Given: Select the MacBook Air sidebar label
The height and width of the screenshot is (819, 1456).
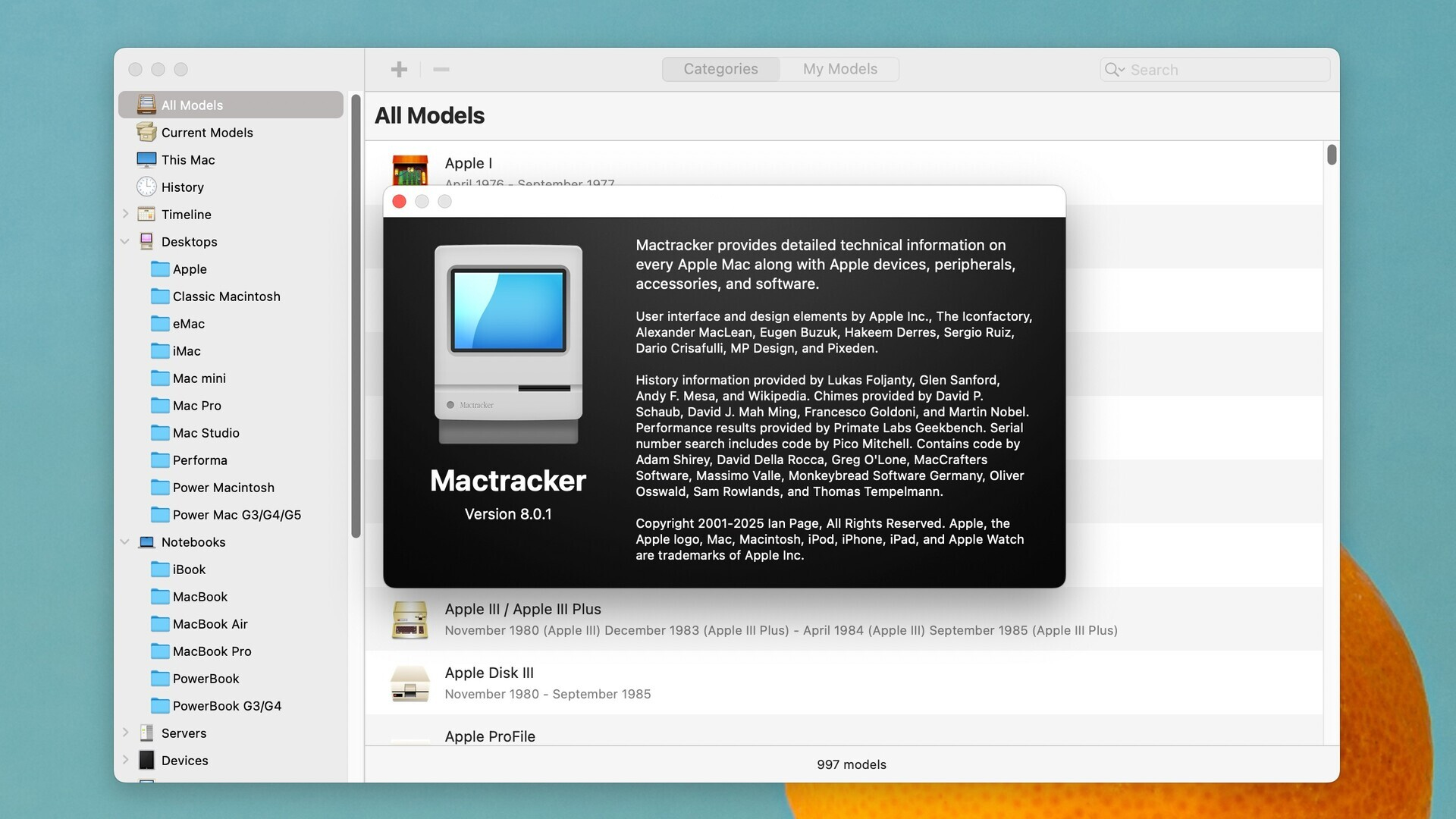Looking at the screenshot, I should tap(210, 623).
